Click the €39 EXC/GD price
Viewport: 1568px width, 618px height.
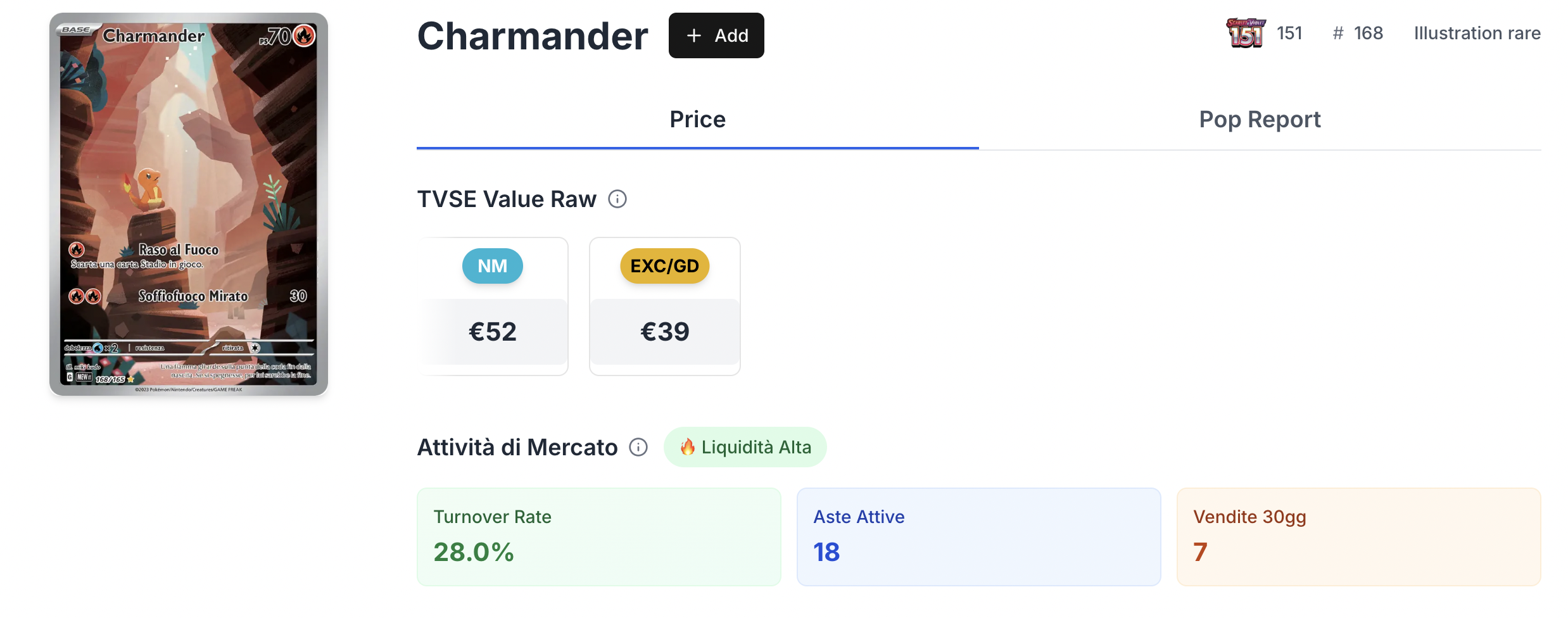[x=665, y=332]
